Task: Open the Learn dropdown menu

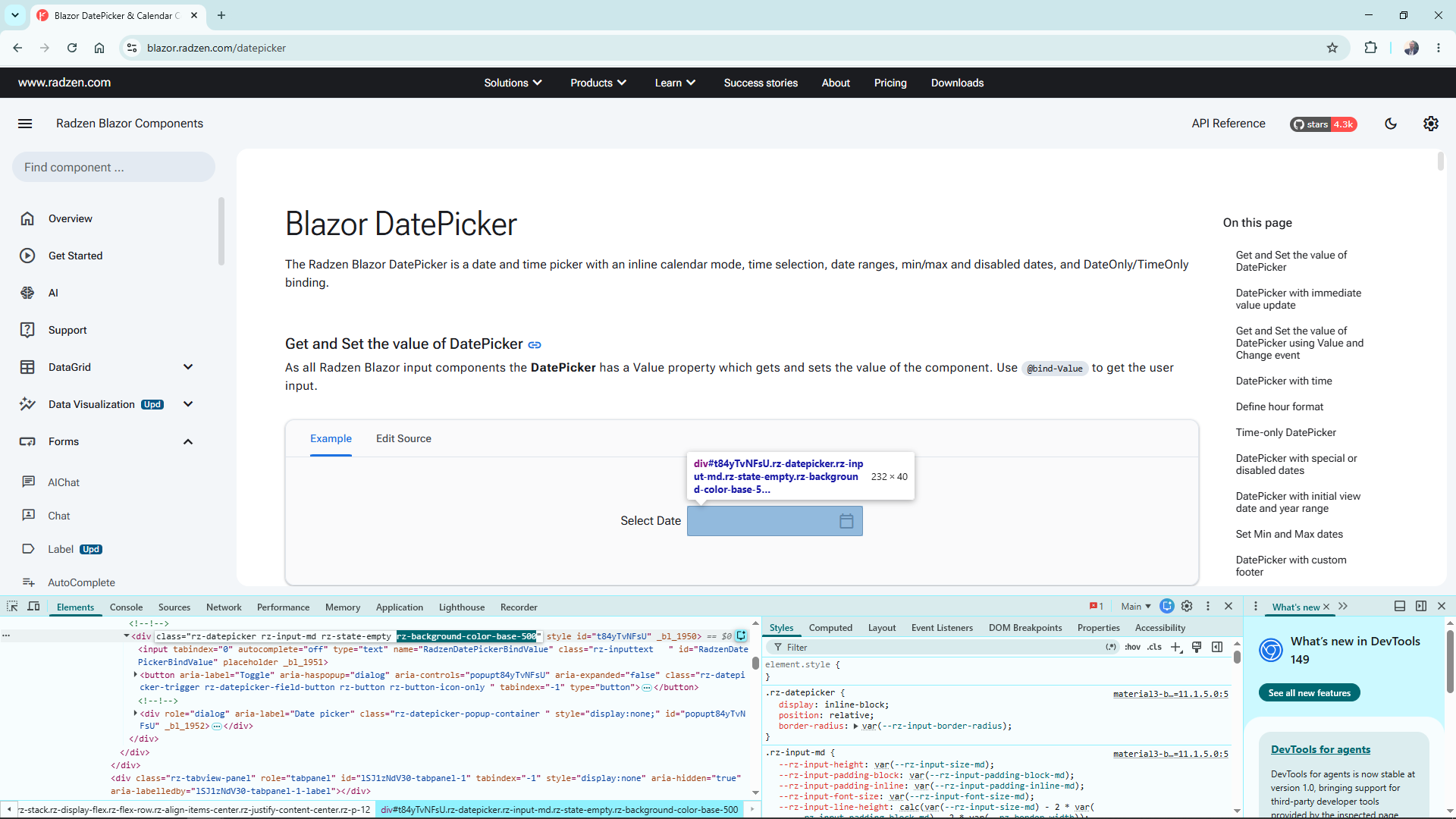Action: tap(675, 83)
